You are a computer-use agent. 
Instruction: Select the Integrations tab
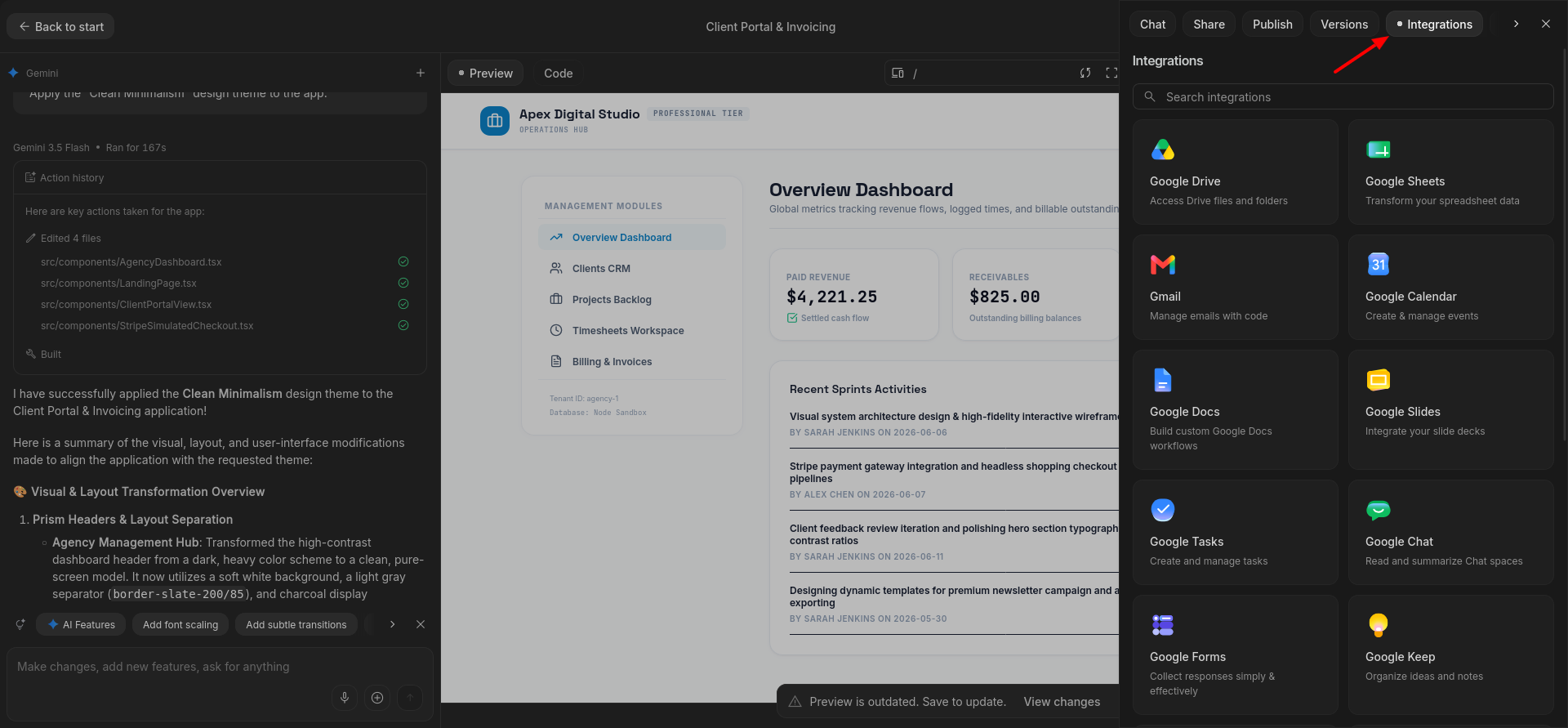click(1434, 24)
